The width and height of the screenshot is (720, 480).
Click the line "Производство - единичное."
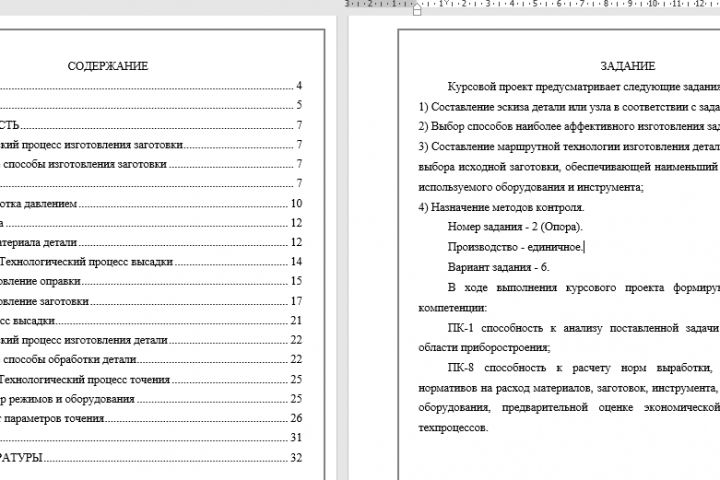point(516,247)
